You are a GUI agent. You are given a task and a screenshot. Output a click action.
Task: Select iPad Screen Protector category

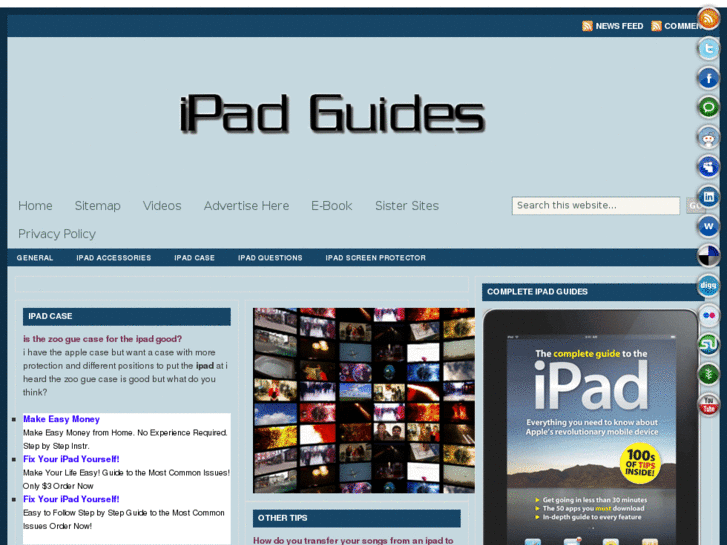(x=375, y=258)
